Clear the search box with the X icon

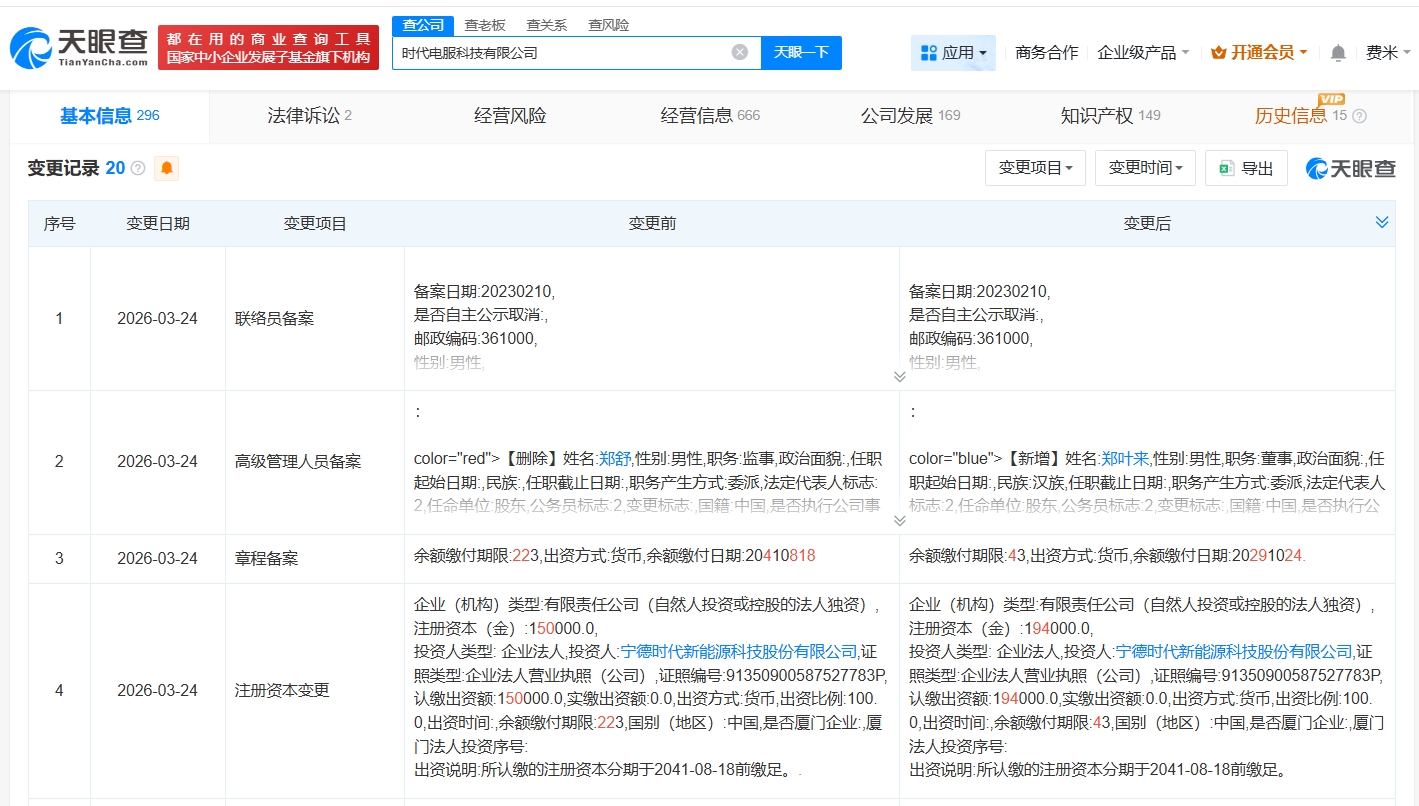tap(739, 52)
